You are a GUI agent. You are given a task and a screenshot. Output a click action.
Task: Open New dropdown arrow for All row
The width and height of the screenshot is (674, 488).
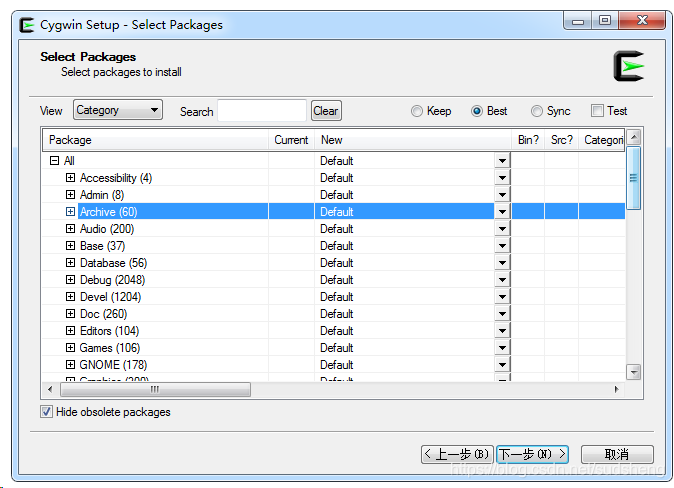502,161
